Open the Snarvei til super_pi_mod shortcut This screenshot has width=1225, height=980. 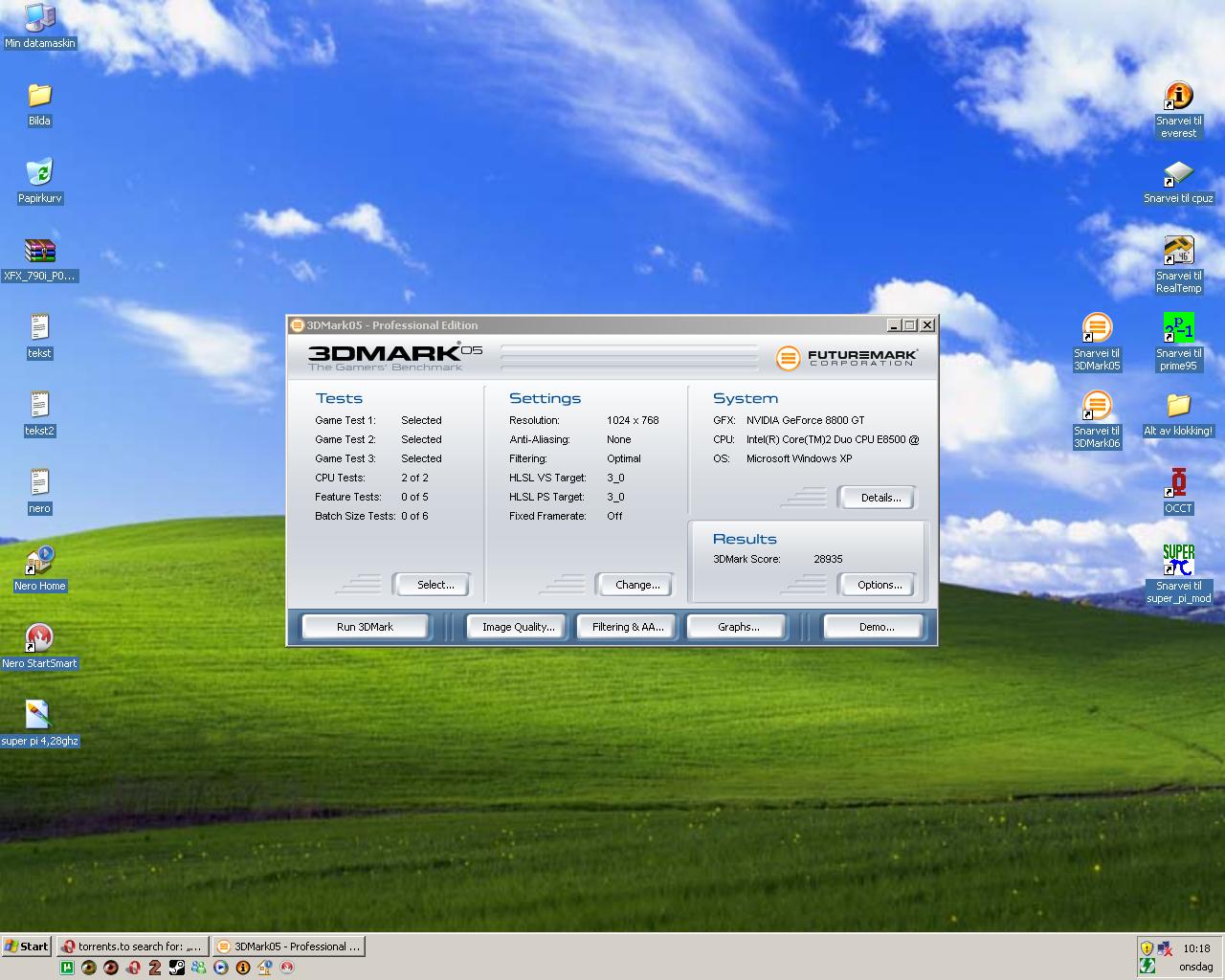click(x=1178, y=574)
